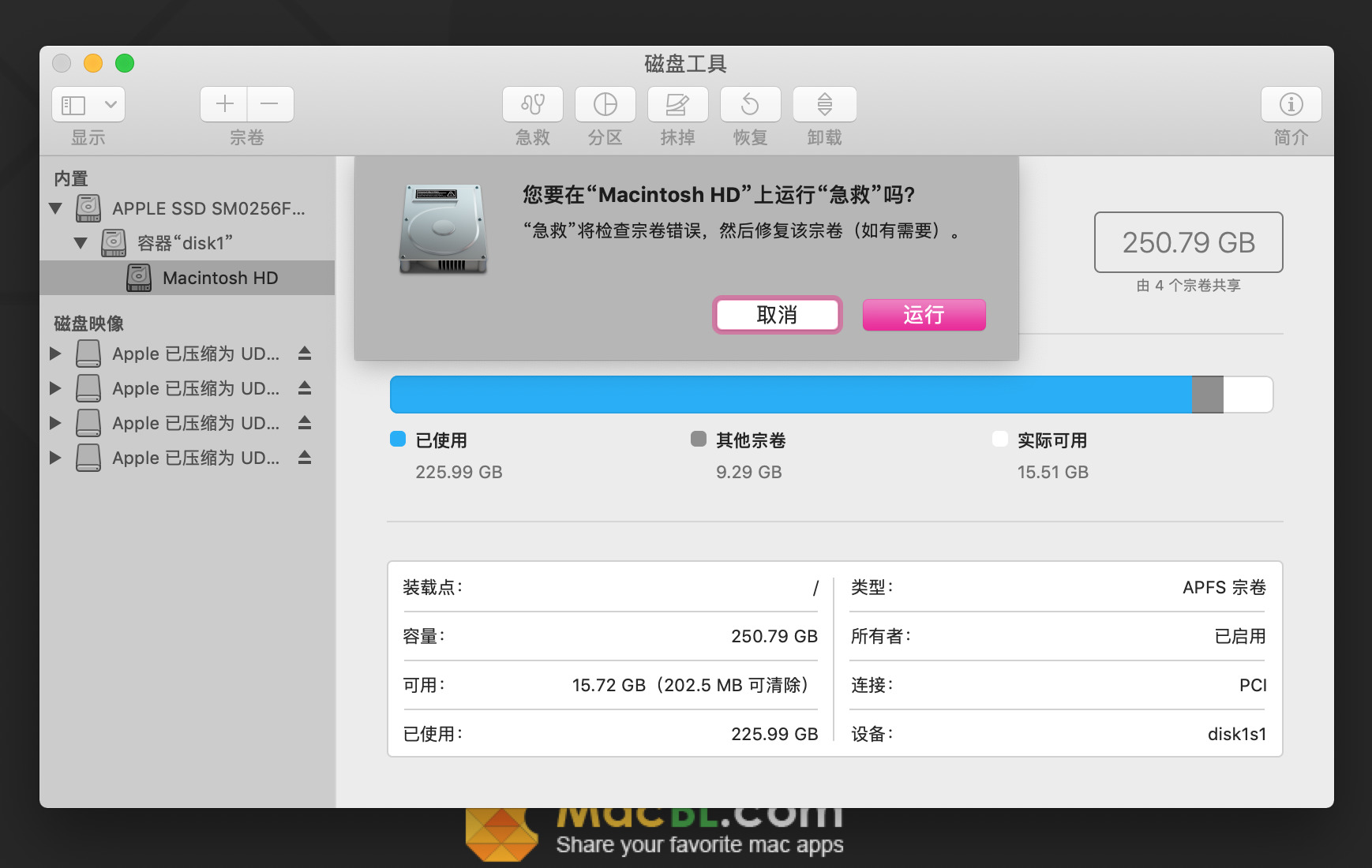Screen dimensions: 1372x868
Task: Toggle the sidebar view icon
Action: click(x=73, y=104)
